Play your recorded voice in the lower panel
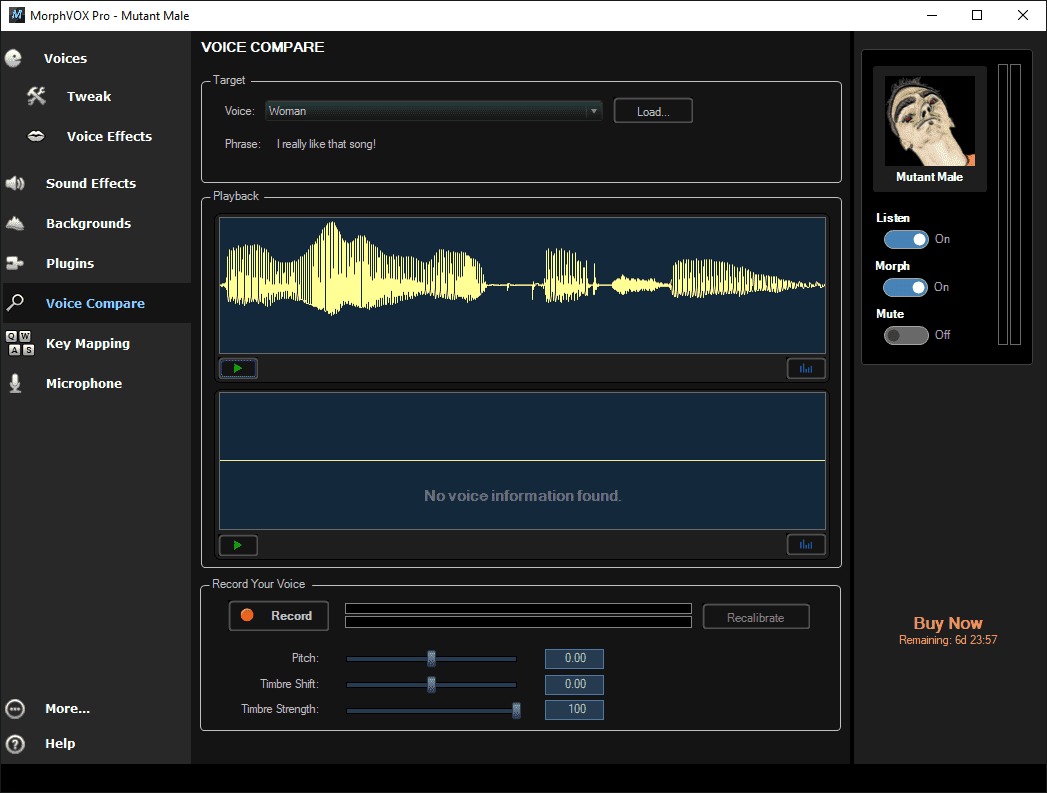Image resolution: width=1047 pixels, height=793 pixels. 238,545
